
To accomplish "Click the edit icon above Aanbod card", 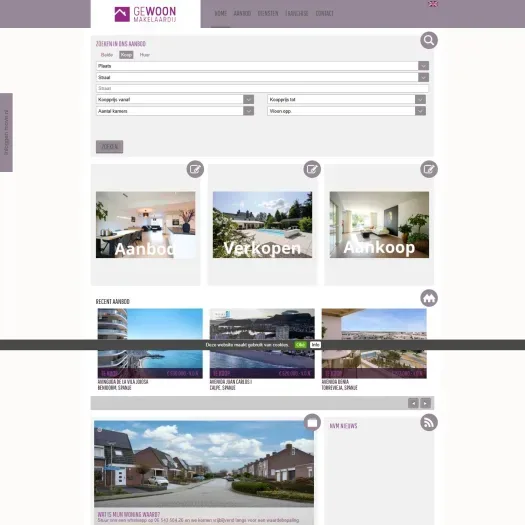I will coord(195,169).
